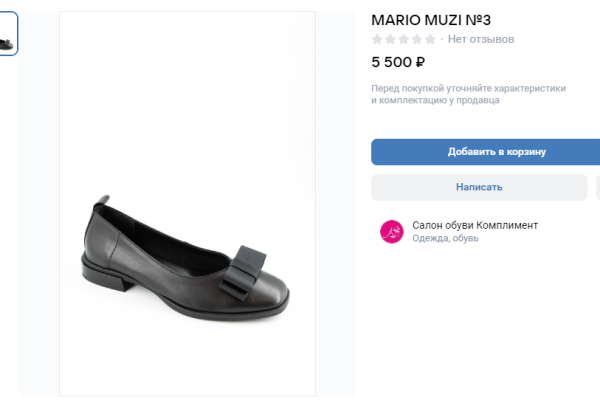The width and height of the screenshot is (600, 400).
Task: Click the MARIO MUZI №3 product title
Action: [x=431, y=19]
